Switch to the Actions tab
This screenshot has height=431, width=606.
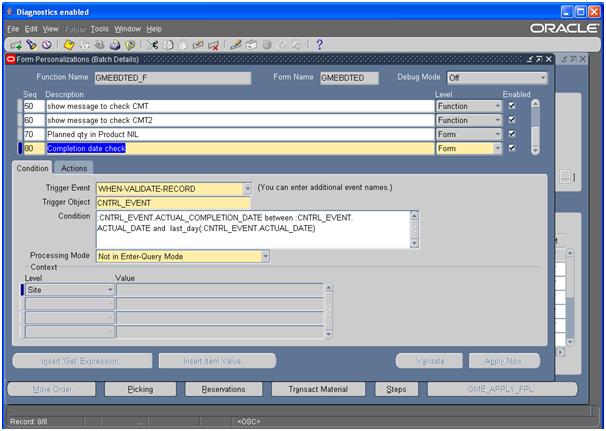pos(74,168)
